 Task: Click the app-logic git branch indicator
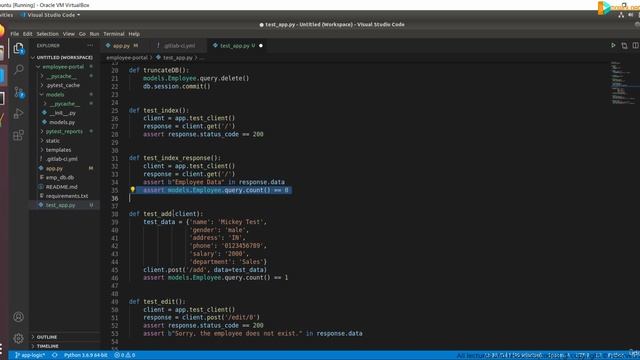coord(30,355)
